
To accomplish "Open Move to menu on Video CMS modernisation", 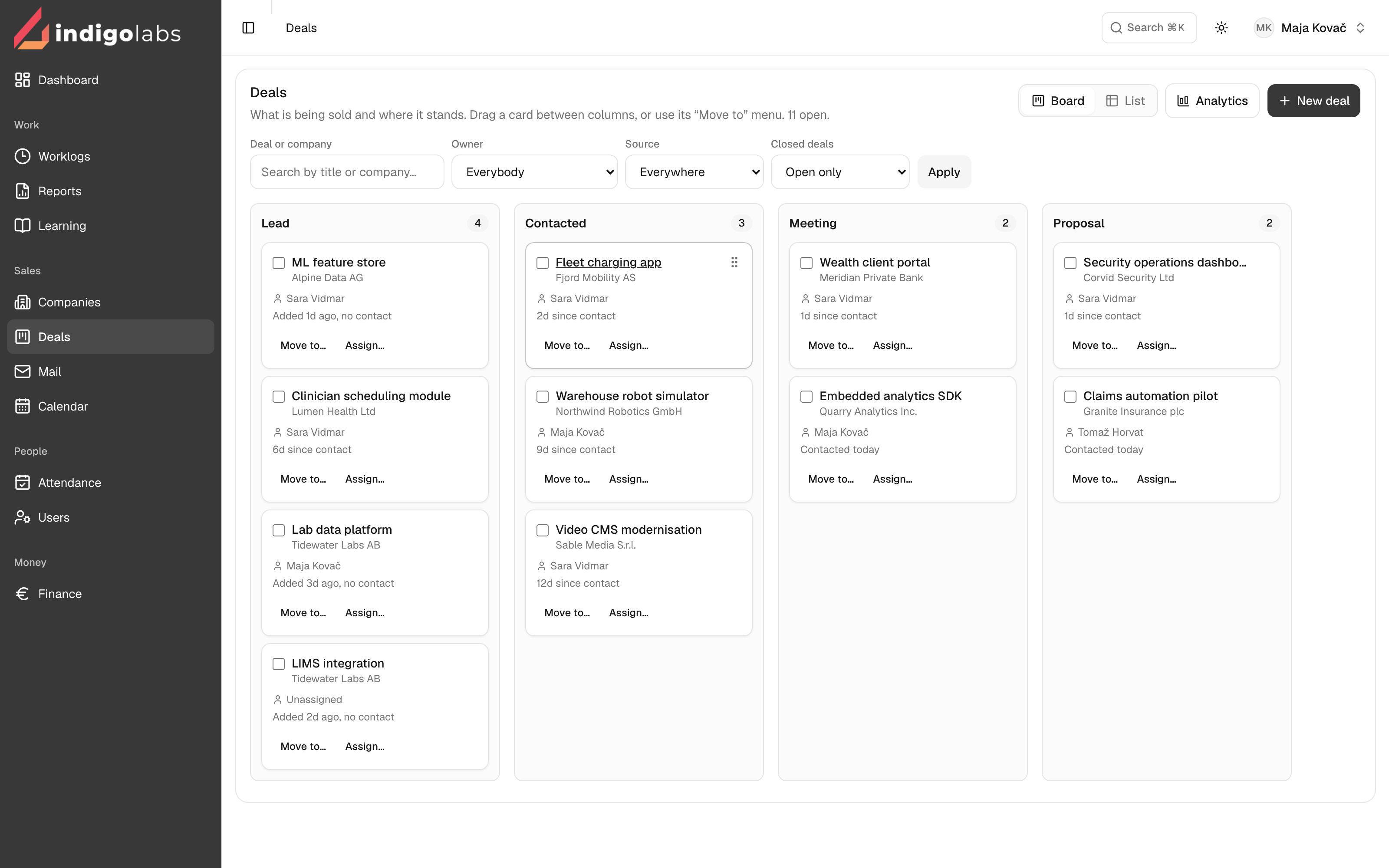I will click(x=567, y=612).
